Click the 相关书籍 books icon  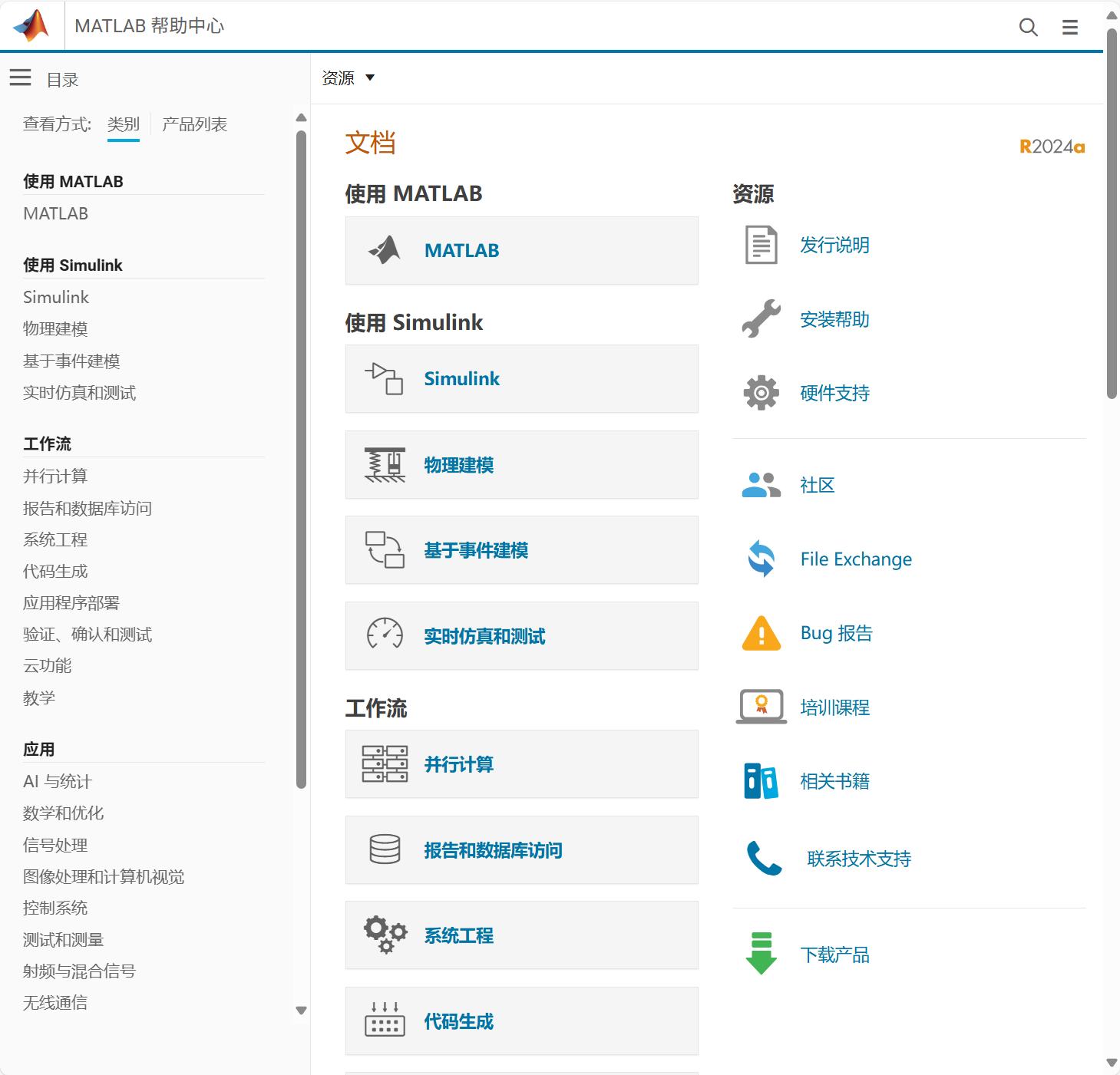point(762,781)
